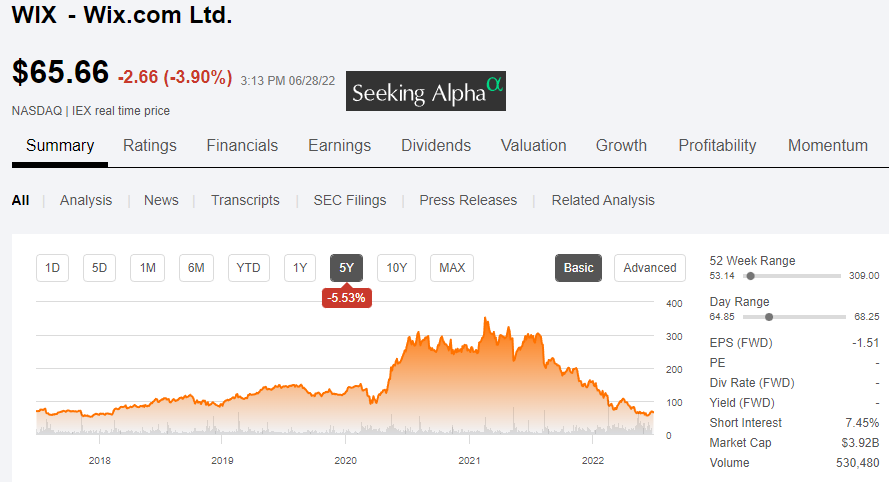Screen dimensions: 889x482
Task: Choose the 10Y chart range
Action: (x=396, y=268)
